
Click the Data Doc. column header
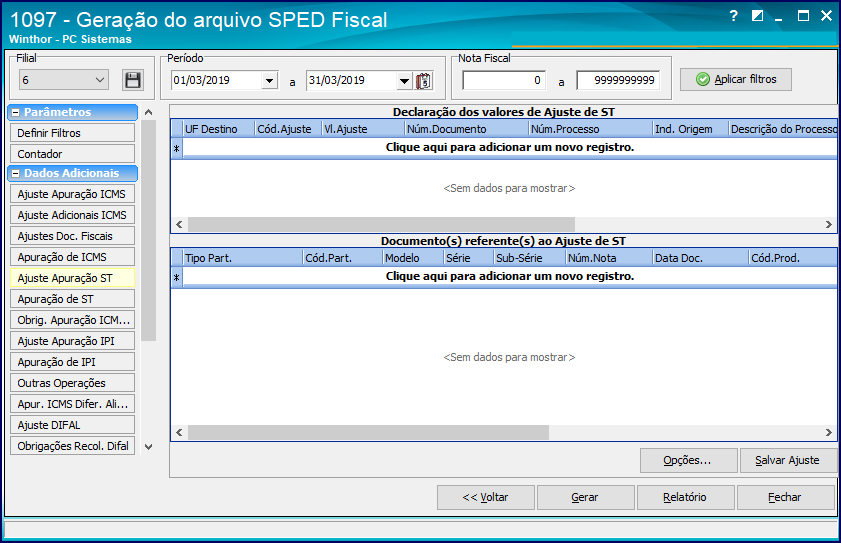701,258
